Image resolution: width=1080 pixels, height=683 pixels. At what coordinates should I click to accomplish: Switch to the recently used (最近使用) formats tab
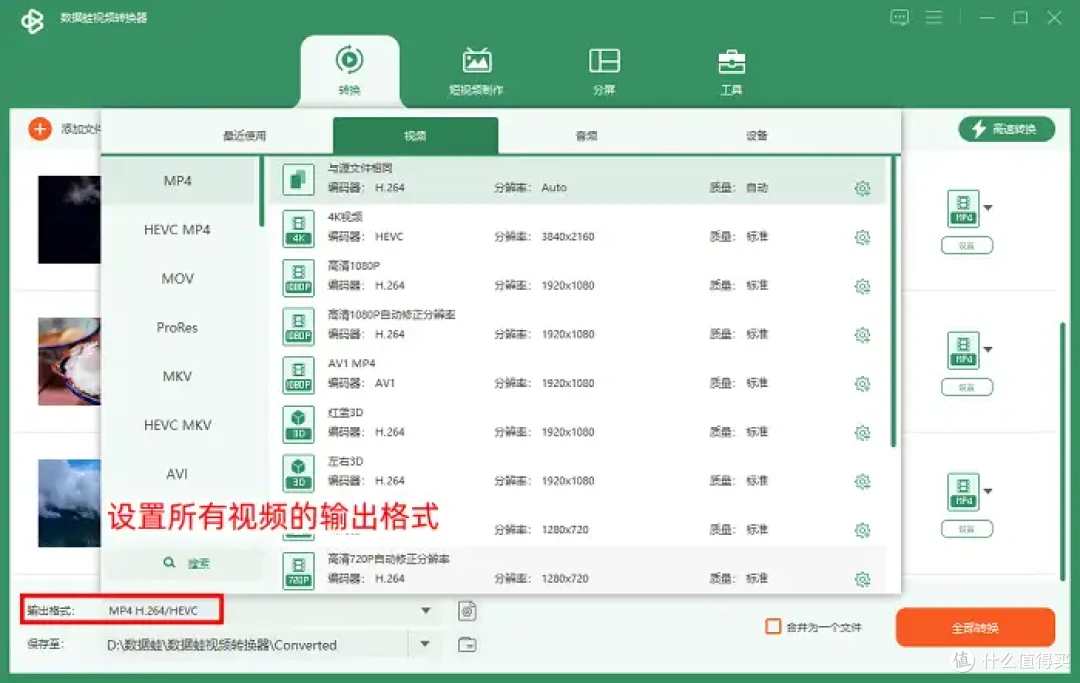245,136
